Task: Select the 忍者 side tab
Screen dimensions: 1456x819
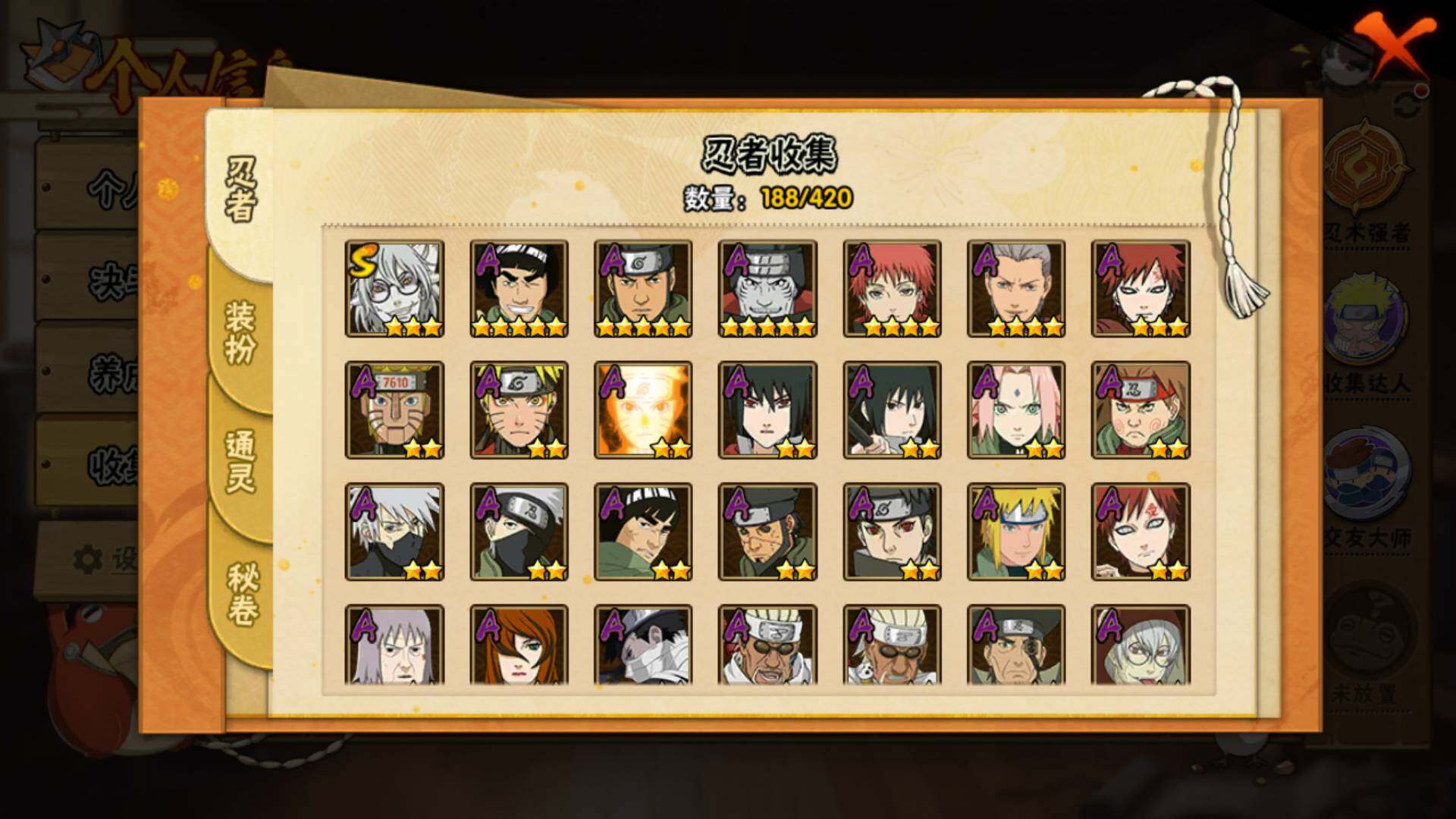Action: click(240, 191)
